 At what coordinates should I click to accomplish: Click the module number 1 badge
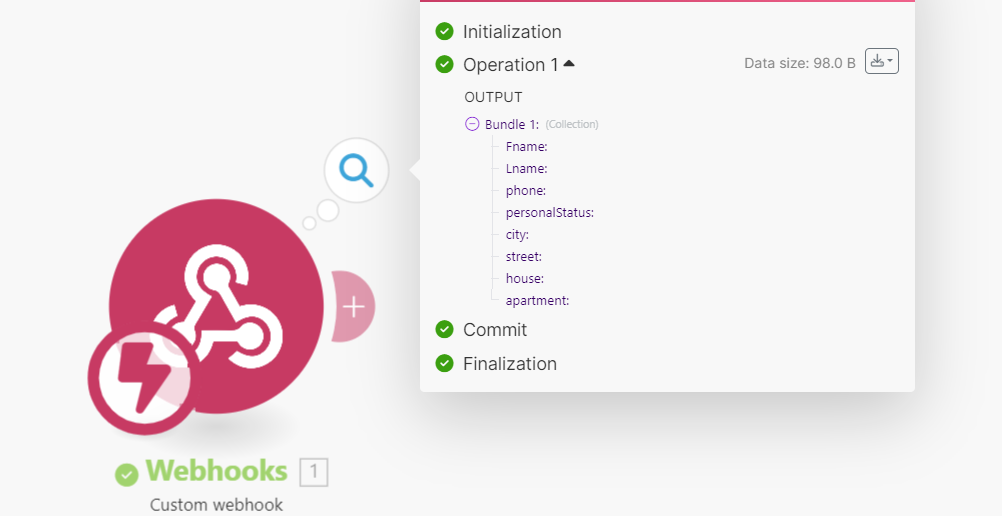pyautogui.click(x=314, y=472)
